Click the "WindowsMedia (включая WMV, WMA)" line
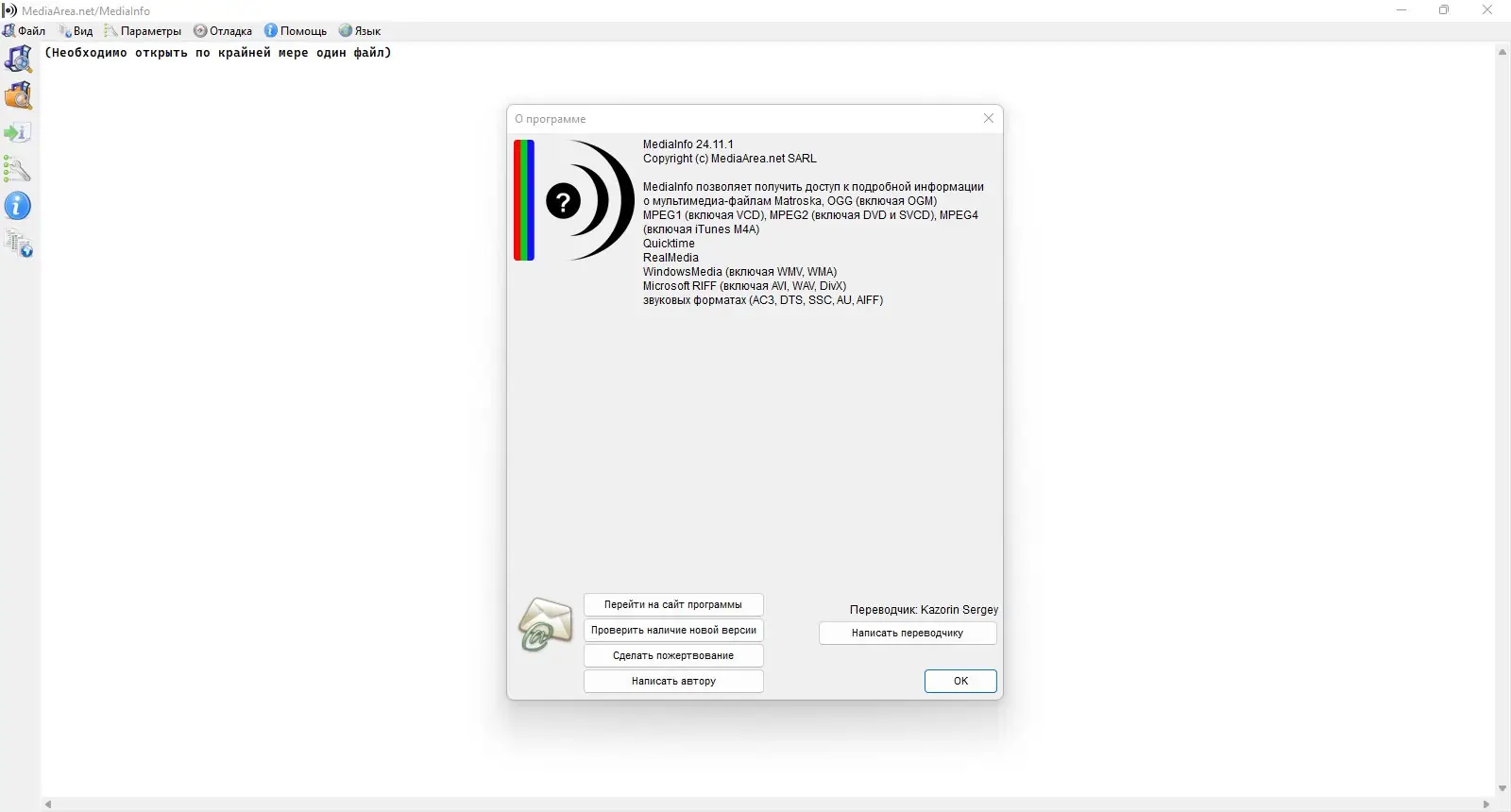Screen dimensions: 1511x812 pos(740,272)
